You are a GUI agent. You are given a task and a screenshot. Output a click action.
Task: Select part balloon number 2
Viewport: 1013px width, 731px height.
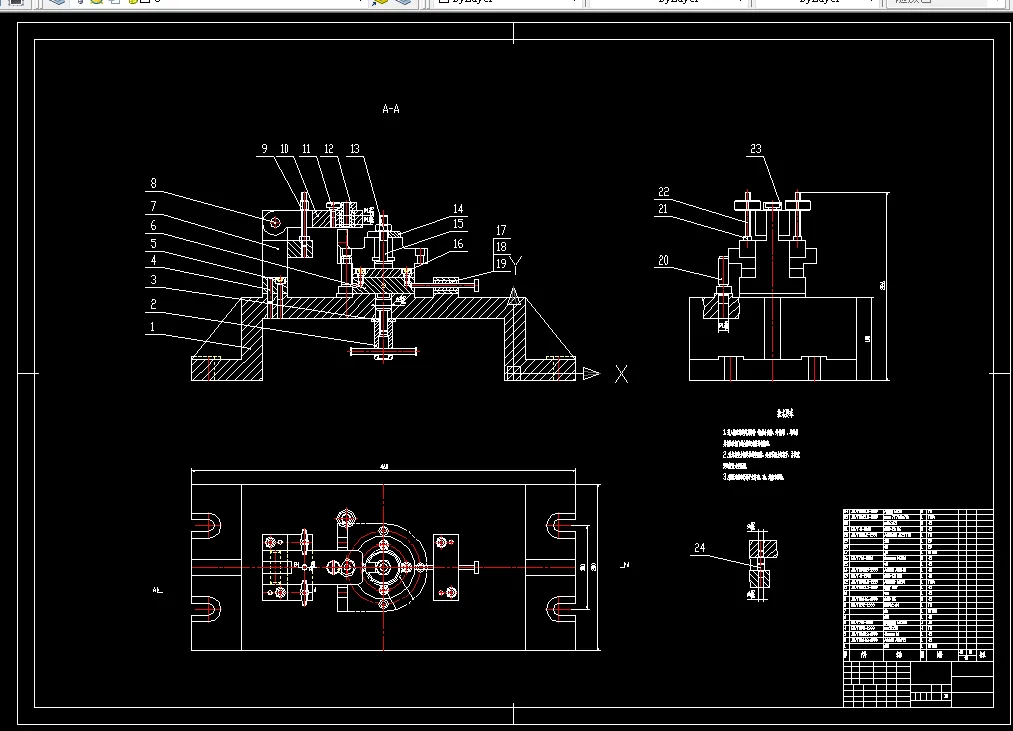coord(153,304)
